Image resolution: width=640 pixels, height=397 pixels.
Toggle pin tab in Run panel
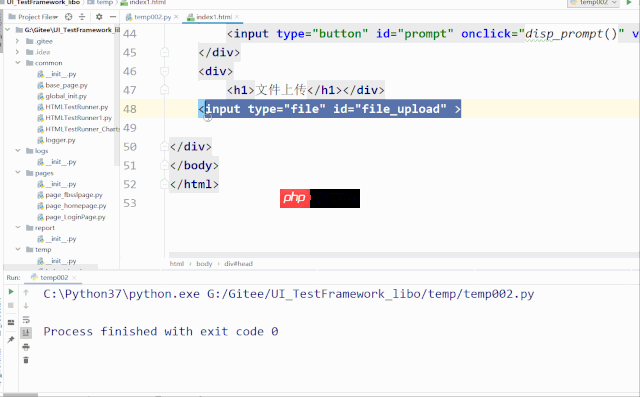click(11, 339)
